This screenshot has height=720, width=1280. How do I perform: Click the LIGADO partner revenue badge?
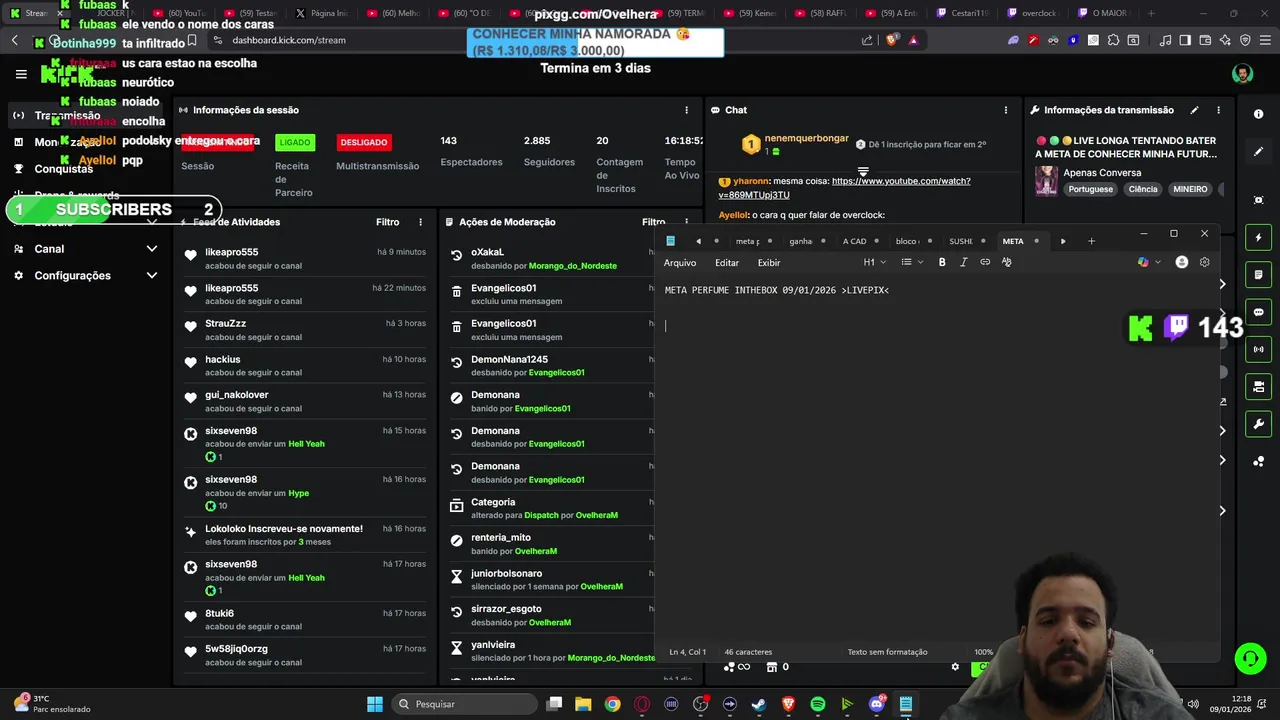[294, 142]
